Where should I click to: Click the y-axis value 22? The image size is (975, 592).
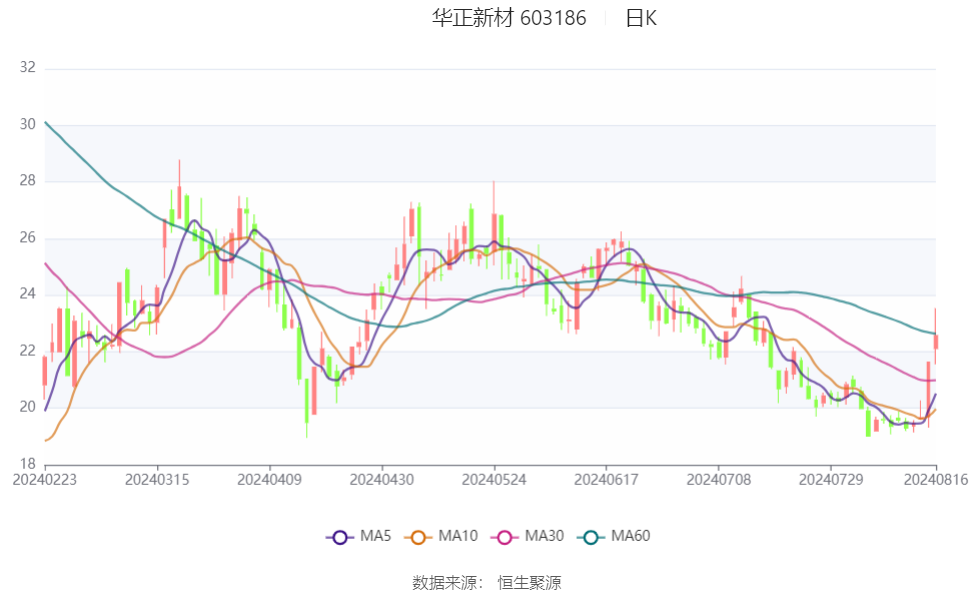(x=28, y=351)
